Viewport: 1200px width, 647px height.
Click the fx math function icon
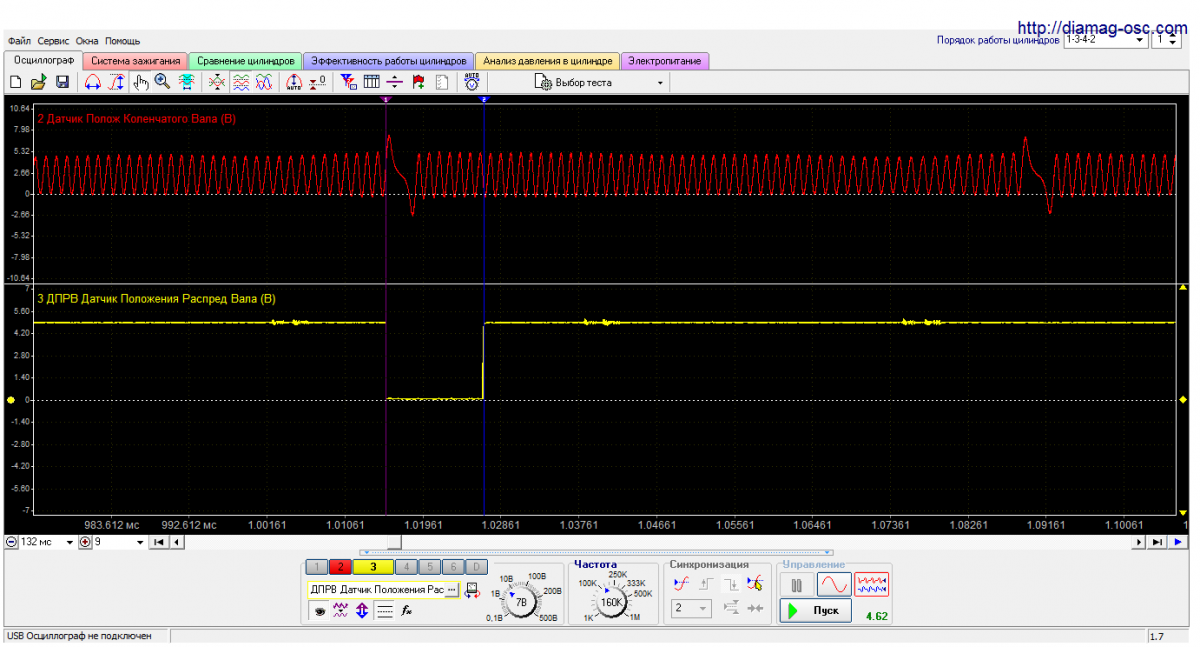click(407, 611)
